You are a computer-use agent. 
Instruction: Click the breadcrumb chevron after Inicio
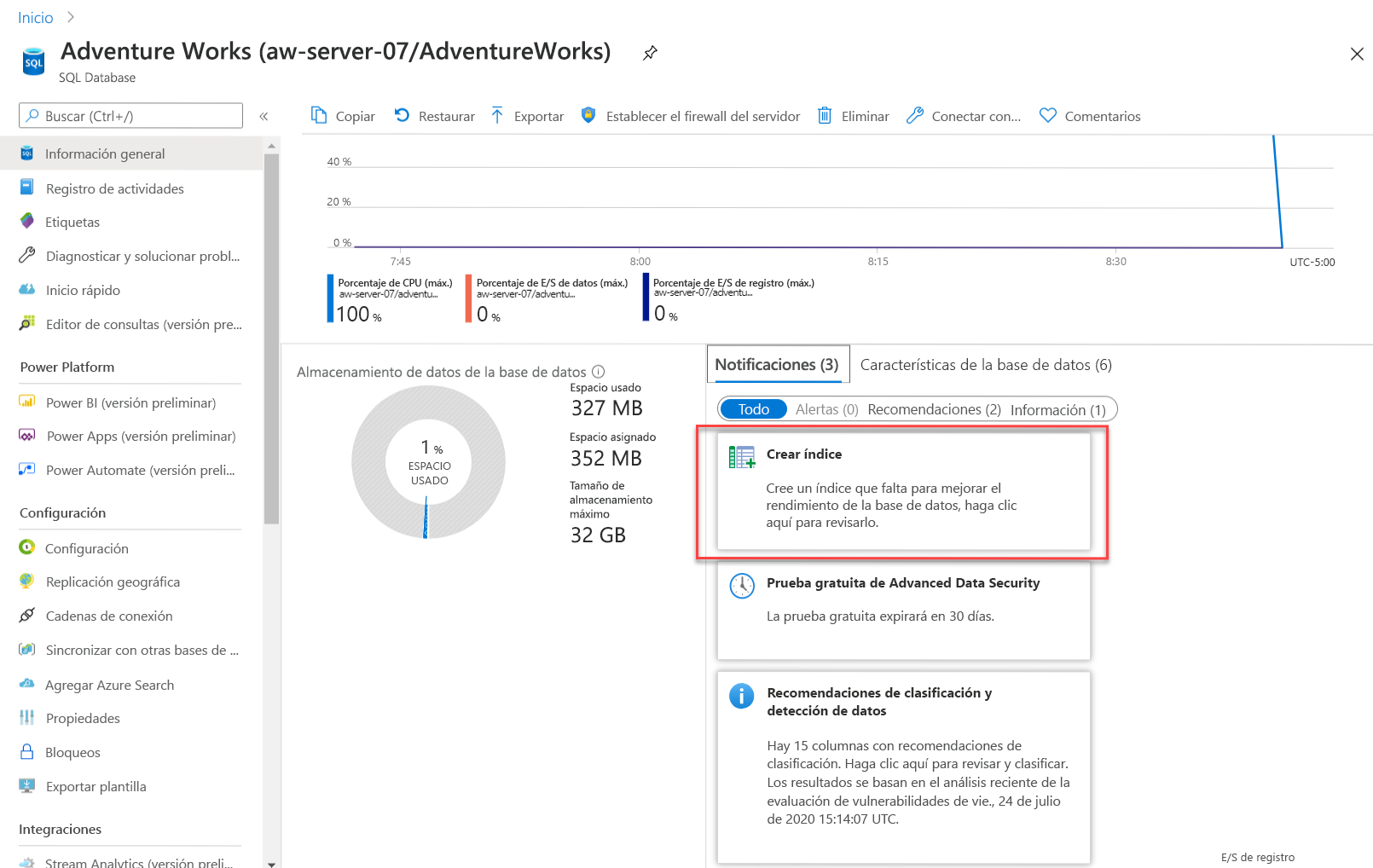click(71, 17)
